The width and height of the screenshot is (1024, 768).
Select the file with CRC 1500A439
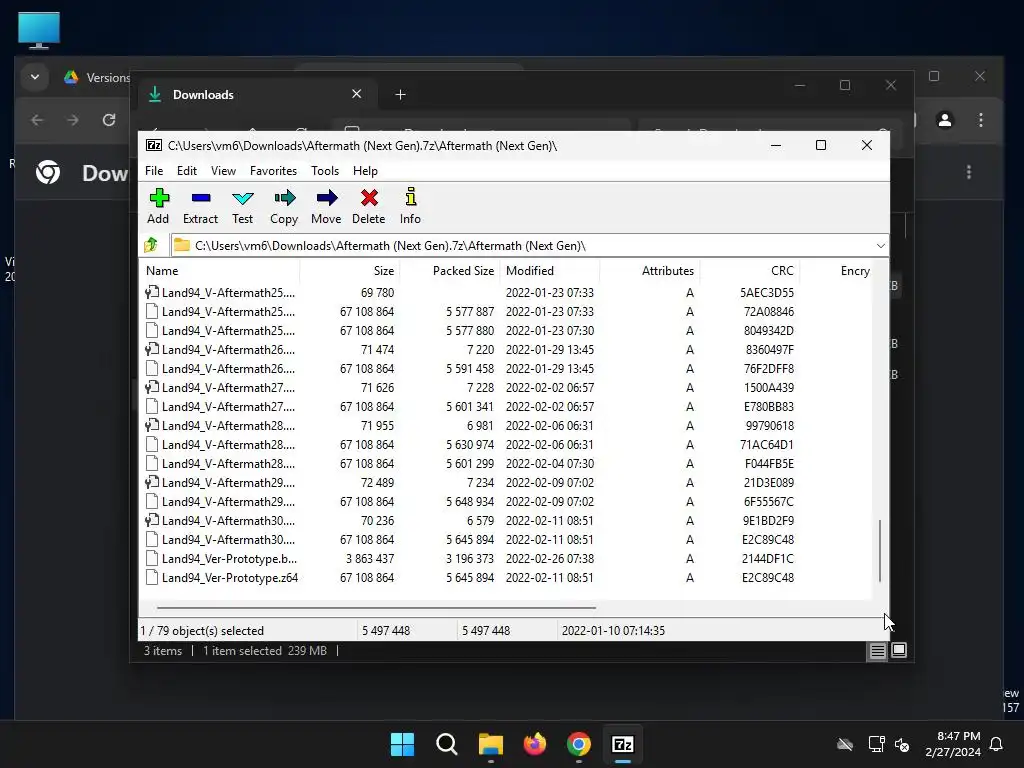click(x=505, y=387)
